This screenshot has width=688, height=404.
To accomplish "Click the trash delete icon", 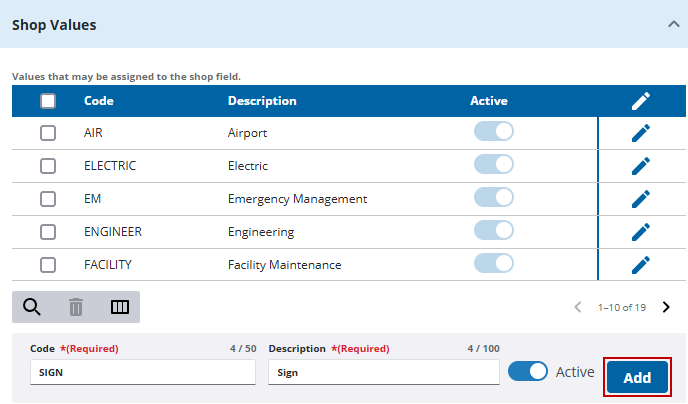I will pos(76,307).
